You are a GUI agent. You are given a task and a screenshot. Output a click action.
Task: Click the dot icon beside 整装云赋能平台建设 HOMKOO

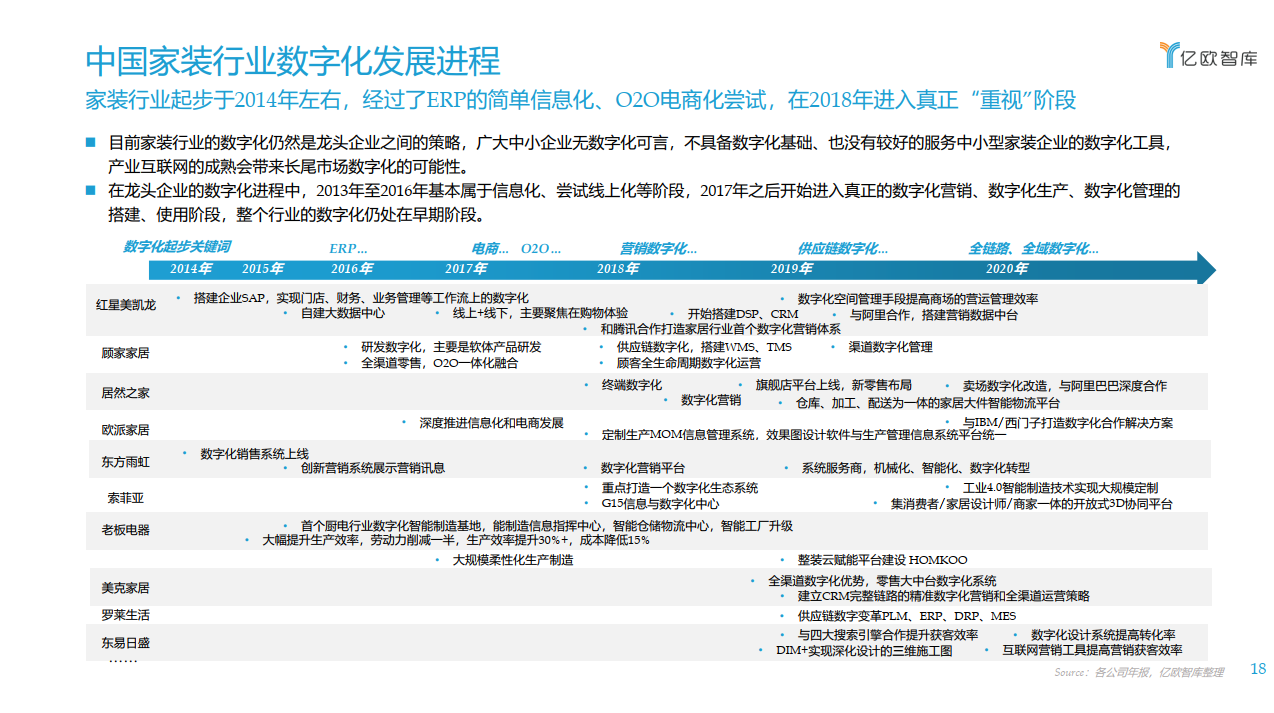tap(783, 559)
